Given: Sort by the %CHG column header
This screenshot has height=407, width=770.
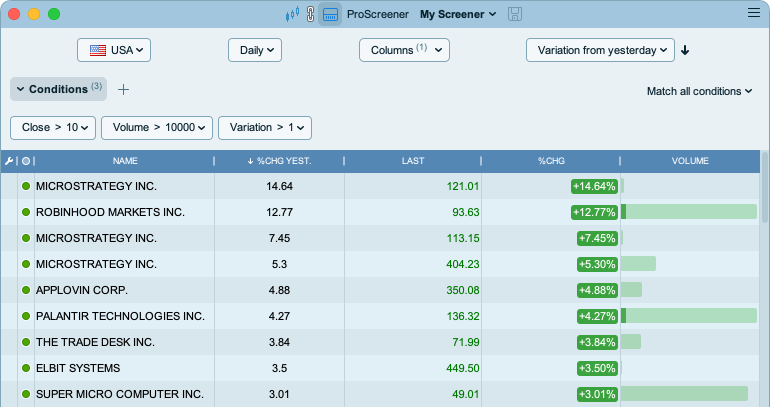Looking at the screenshot, I should [551, 161].
